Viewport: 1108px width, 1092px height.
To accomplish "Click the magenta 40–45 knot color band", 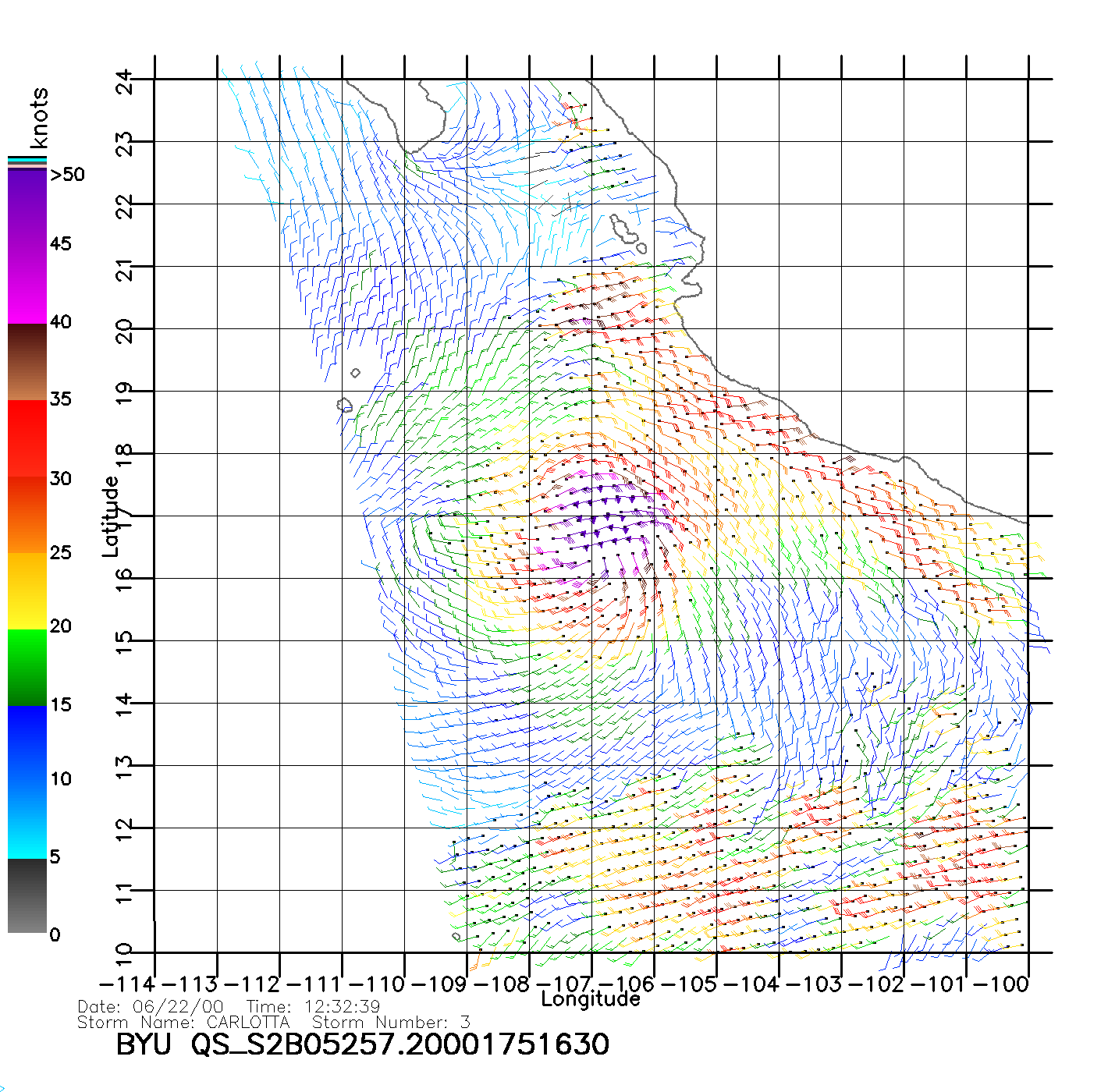I will (27, 285).
